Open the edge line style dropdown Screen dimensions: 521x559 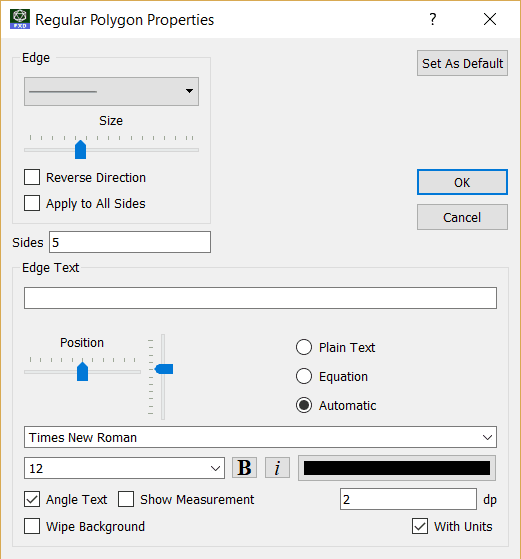(111, 91)
